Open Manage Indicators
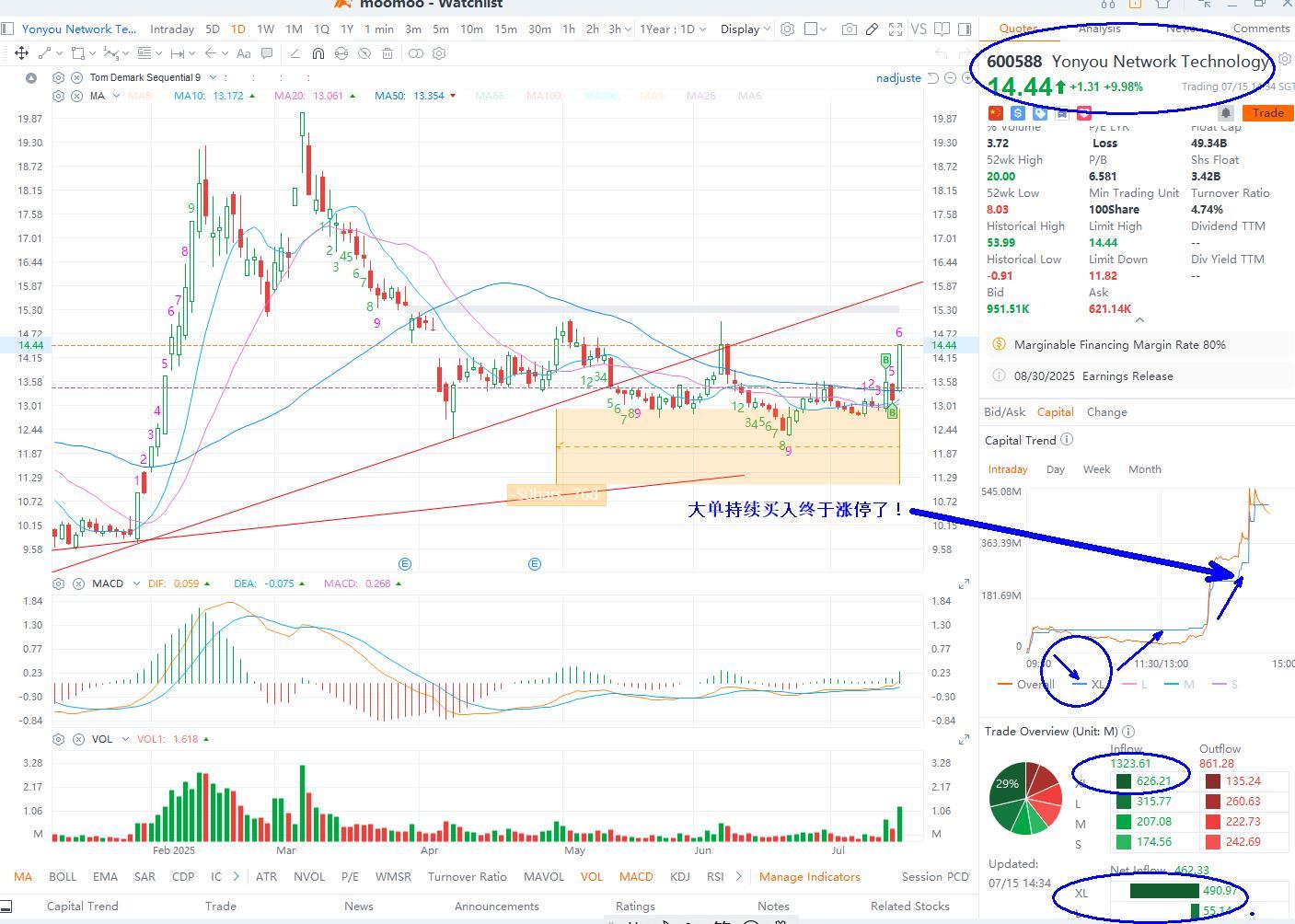Viewport: 1295px width, 924px height. point(809,876)
